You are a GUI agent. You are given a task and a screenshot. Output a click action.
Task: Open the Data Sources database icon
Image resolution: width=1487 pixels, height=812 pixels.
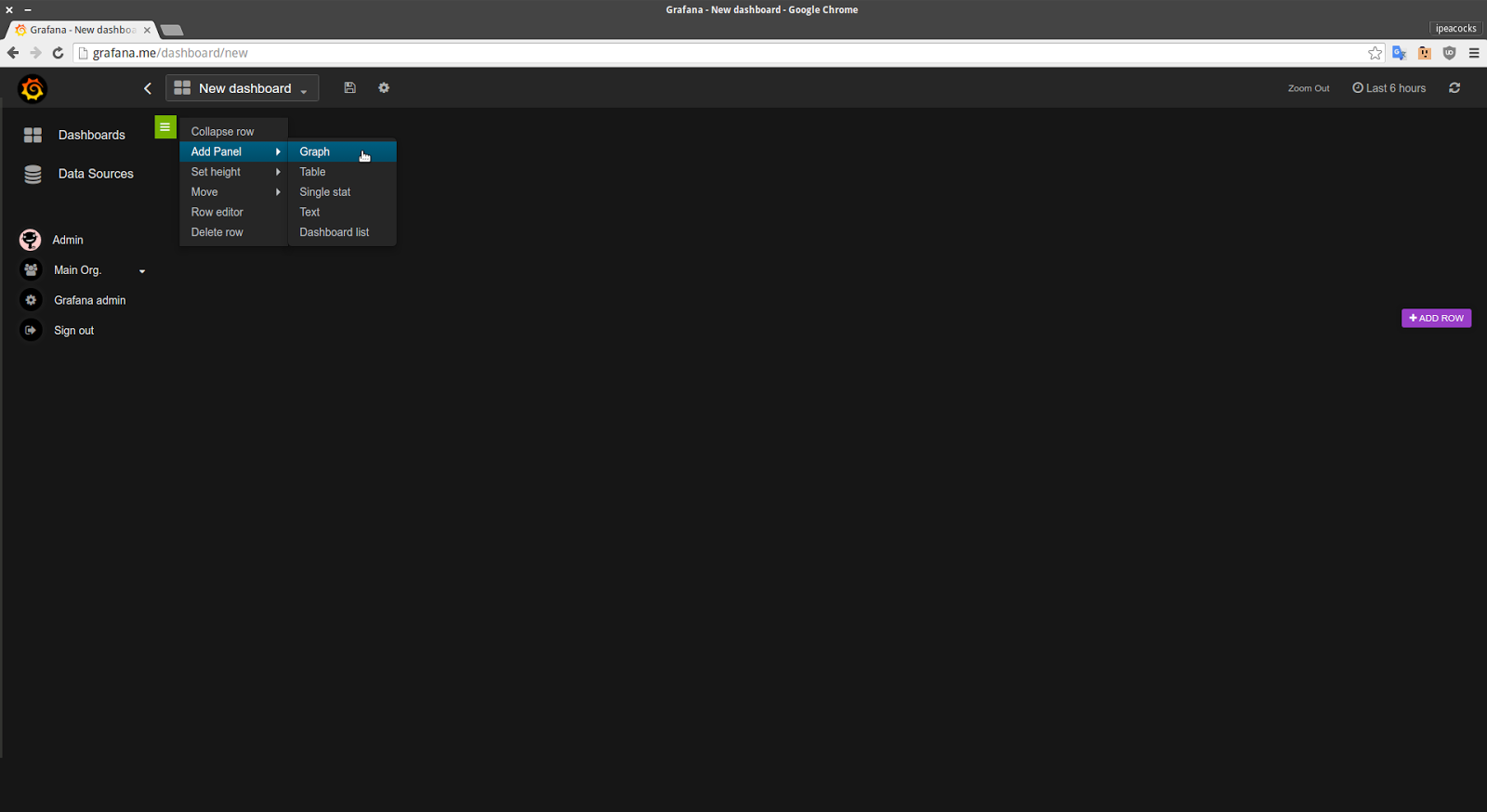click(x=33, y=174)
